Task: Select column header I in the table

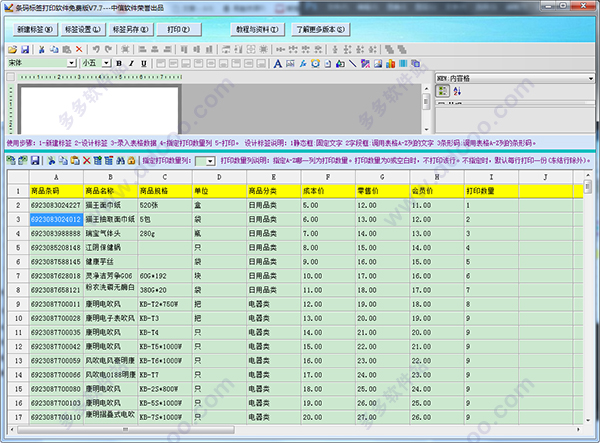Action: click(491, 177)
